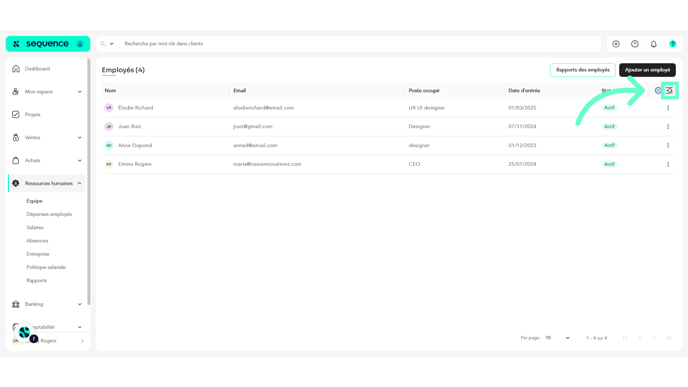Sort by Date d'entrée column header
Screen dimensions: 688x387
click(x=524, y=90)
